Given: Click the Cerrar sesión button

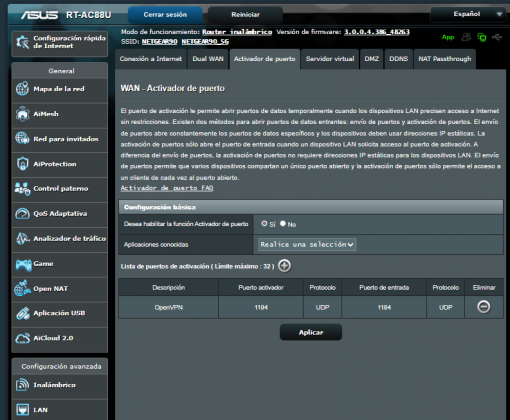Looking at the screenshot, I should (x=165, y=15).
